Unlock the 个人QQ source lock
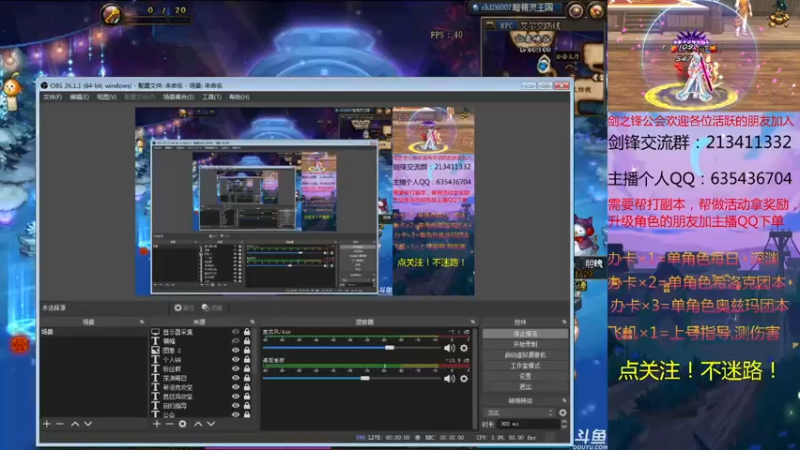Screen dimensions: 800x450 pos(247,359)
